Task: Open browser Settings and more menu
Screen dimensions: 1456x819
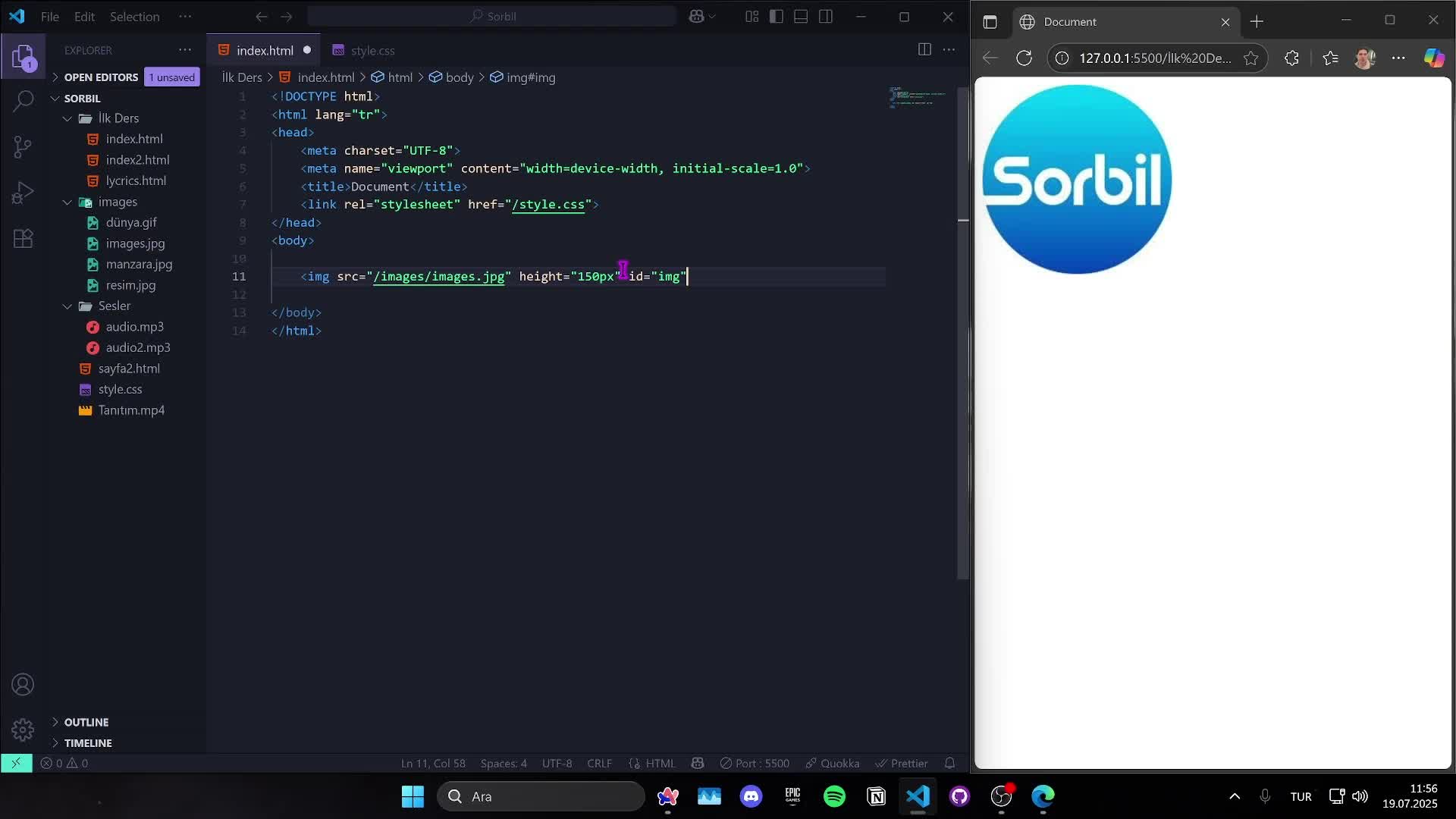Action: coord(1399,58)
